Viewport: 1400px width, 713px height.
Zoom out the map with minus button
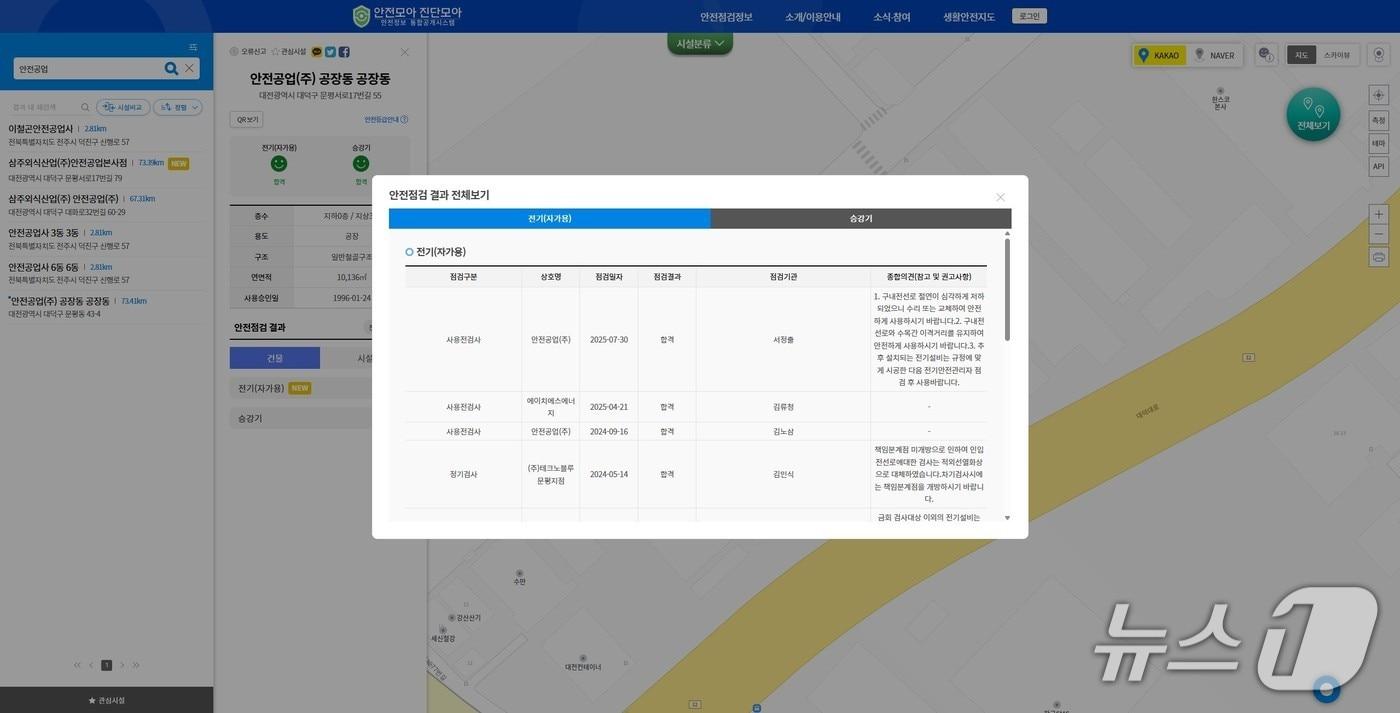1379,235
